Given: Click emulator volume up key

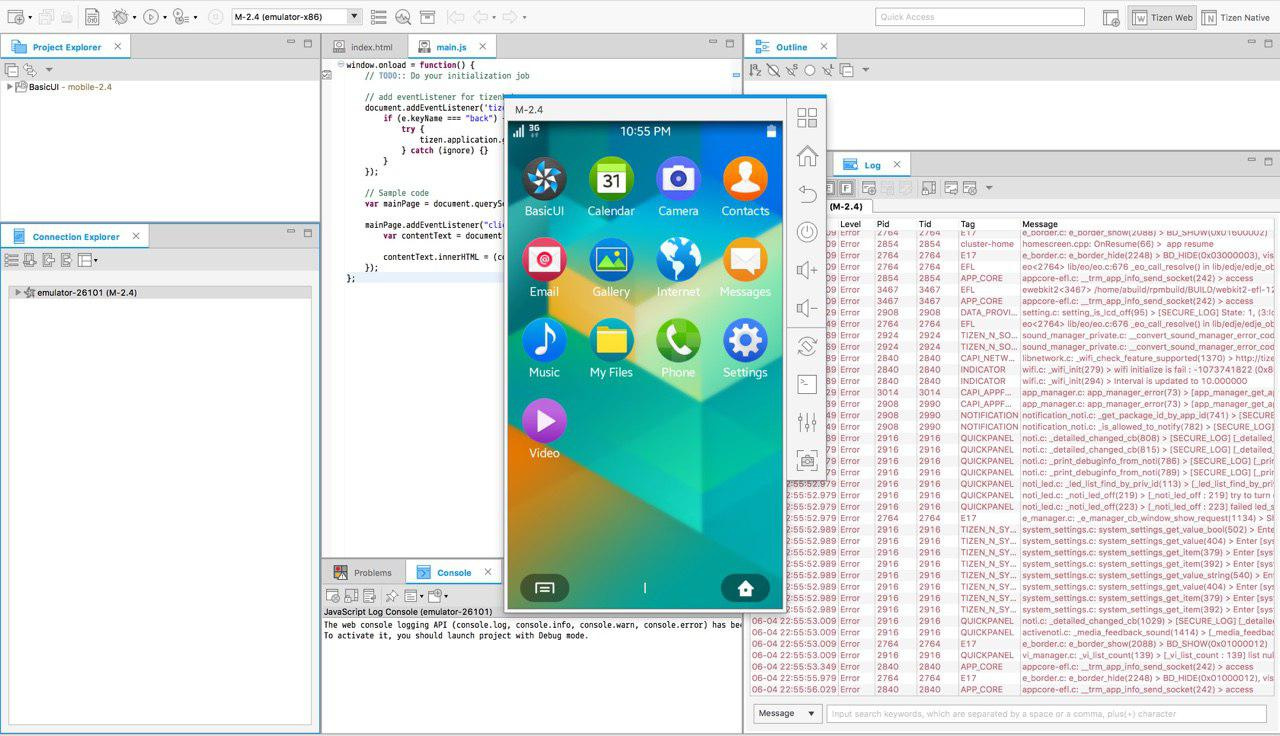Looking at the screenshot, I should [807, 270].
